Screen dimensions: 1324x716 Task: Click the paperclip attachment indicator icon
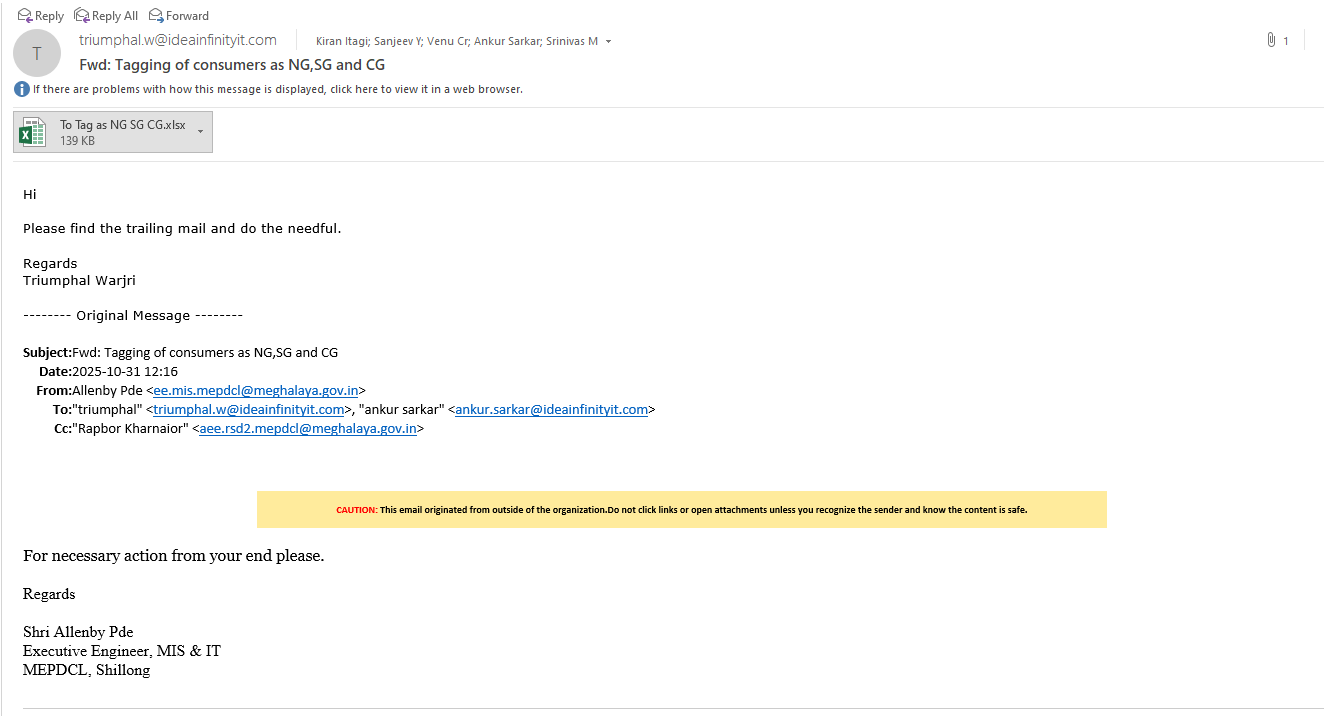coord(1271,40)
